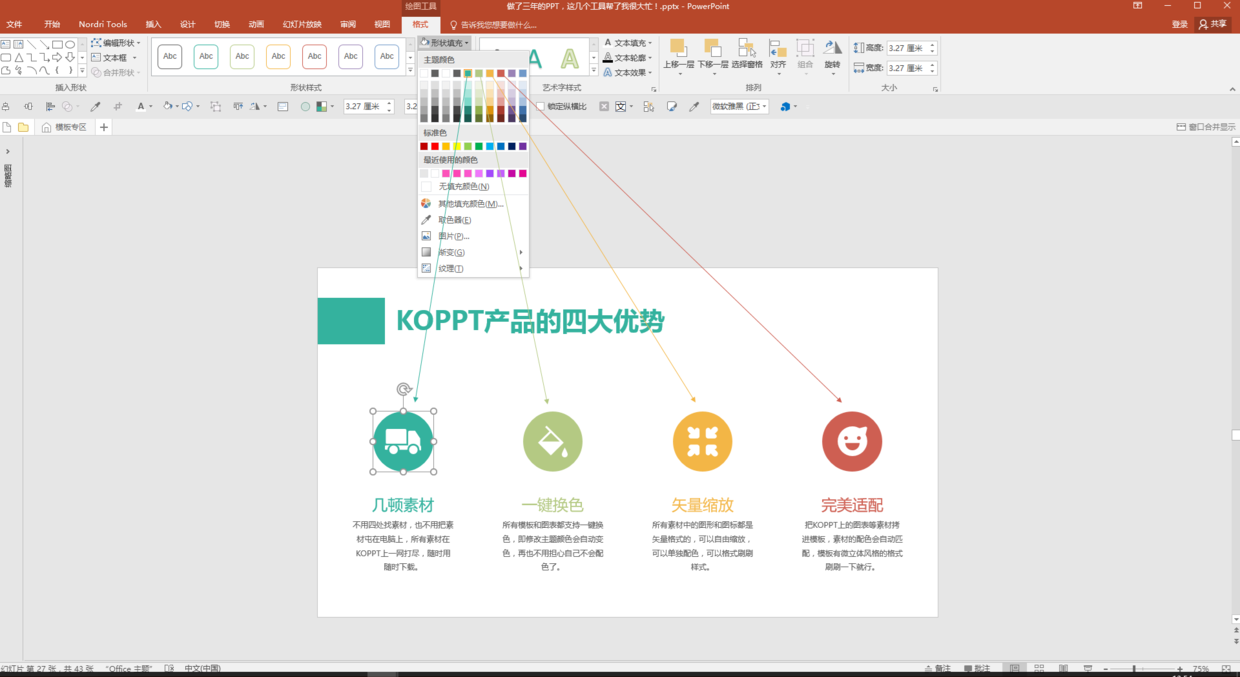Switch to the Design (设计) tab

click(x=187, y=24)
